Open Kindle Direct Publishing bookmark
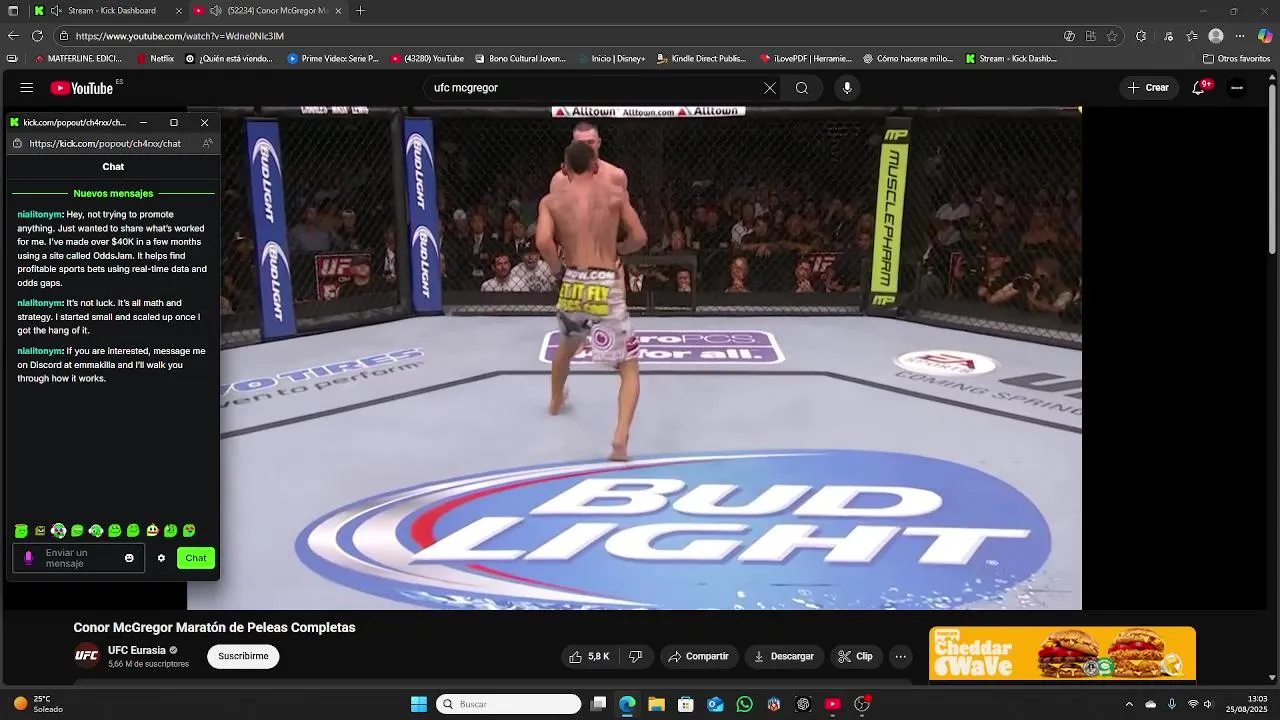 coord(701,59)
